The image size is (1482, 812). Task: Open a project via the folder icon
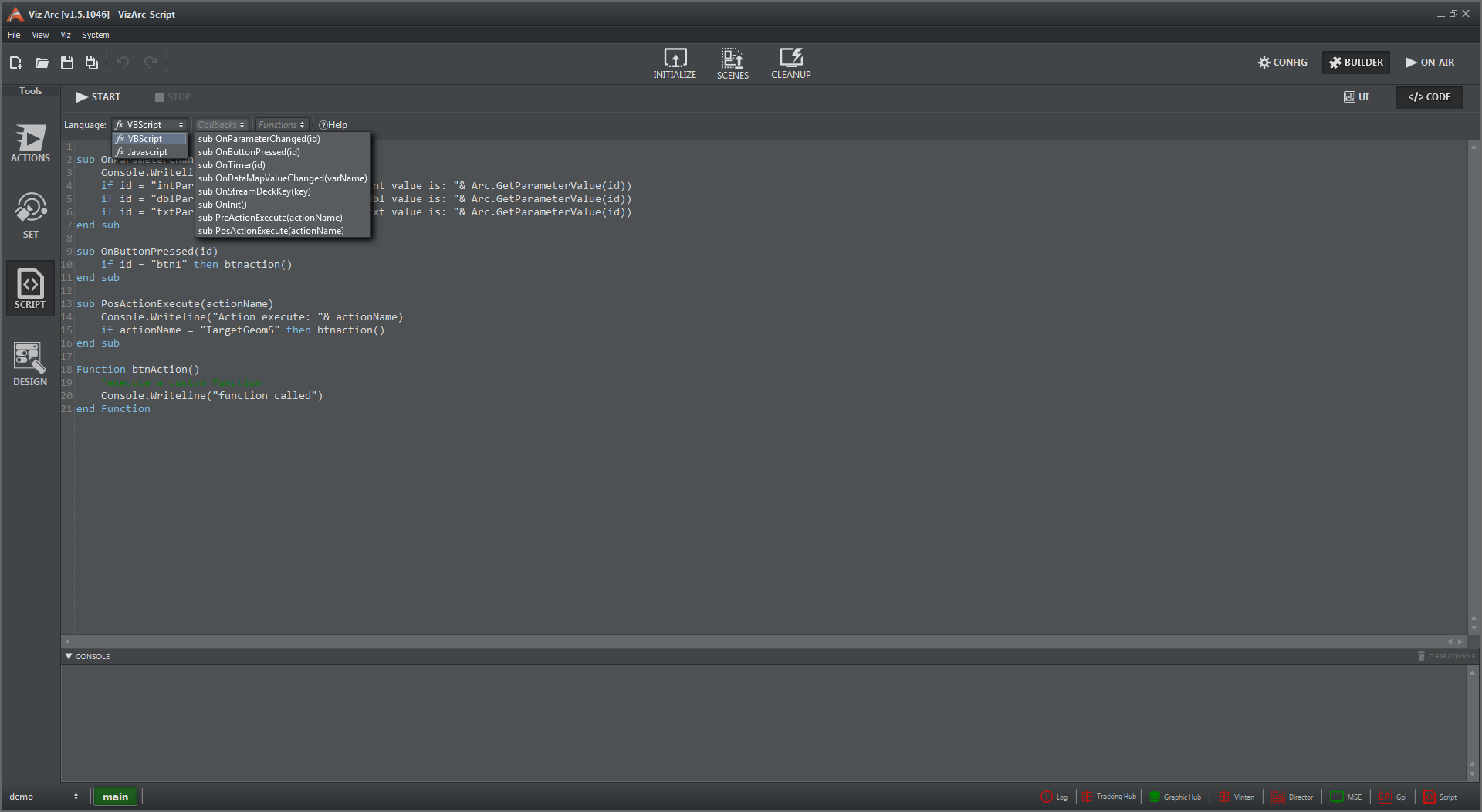(42, 63)
